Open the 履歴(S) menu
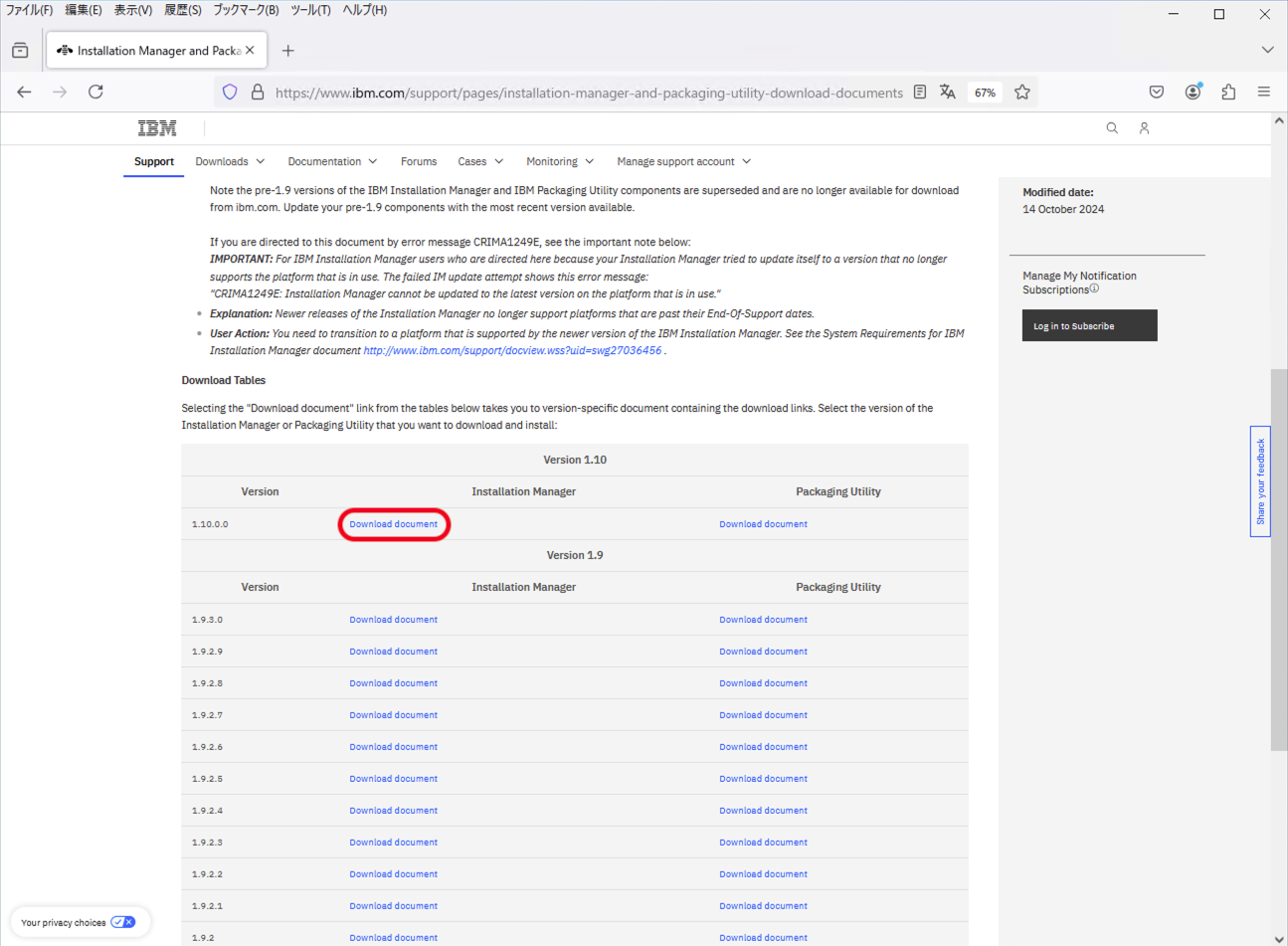Image resolution: width=1288 pixels, height=946 pixels. 183,10
